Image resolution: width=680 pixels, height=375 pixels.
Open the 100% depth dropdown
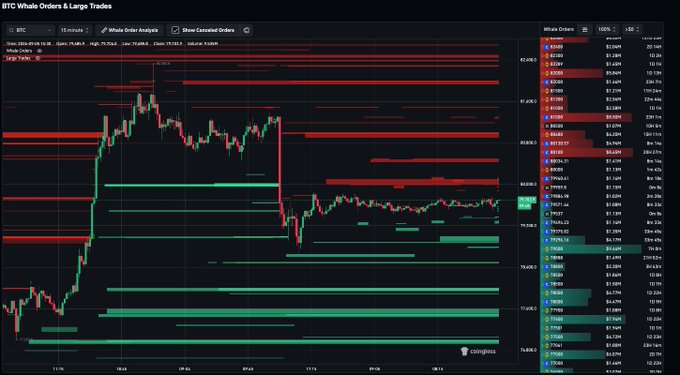click(607, 29)
